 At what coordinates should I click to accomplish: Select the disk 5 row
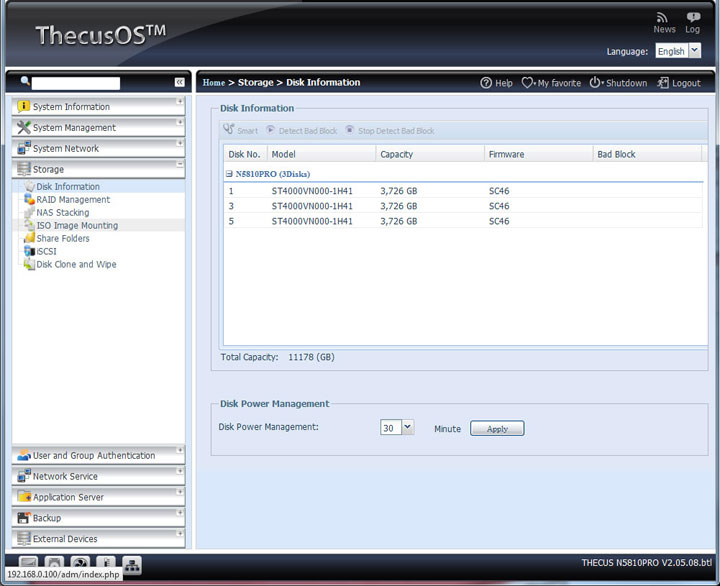point(463,221)
